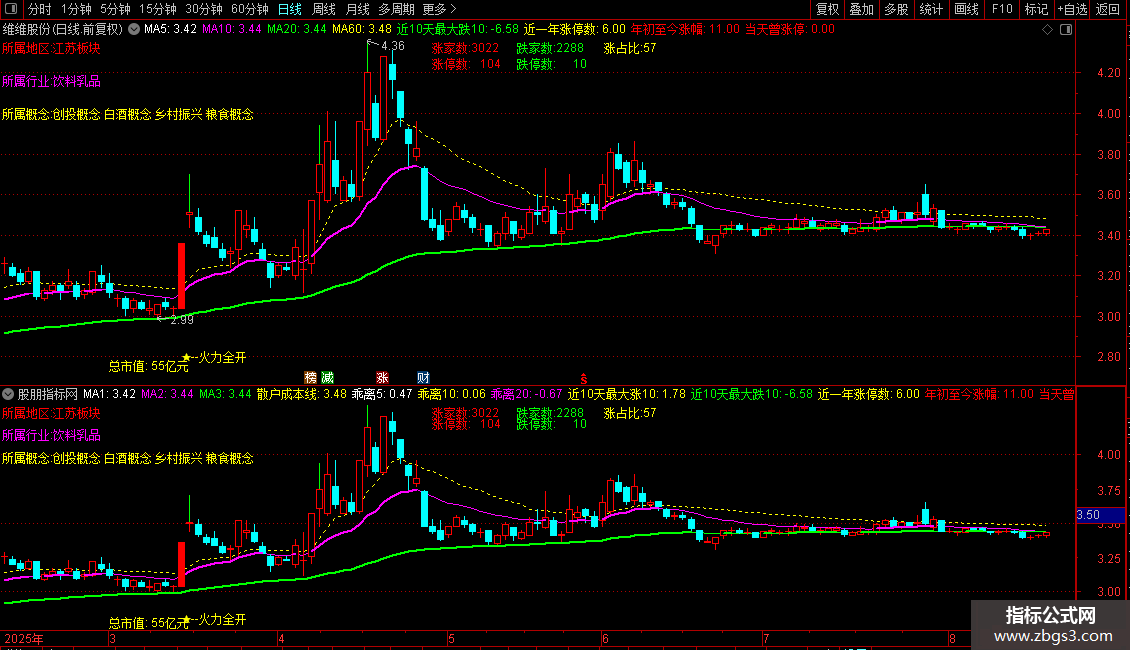This screenshot has height=650, width=1130.
Task: Click the MA5: 3.42 value
Action: (x=170, y=30)
